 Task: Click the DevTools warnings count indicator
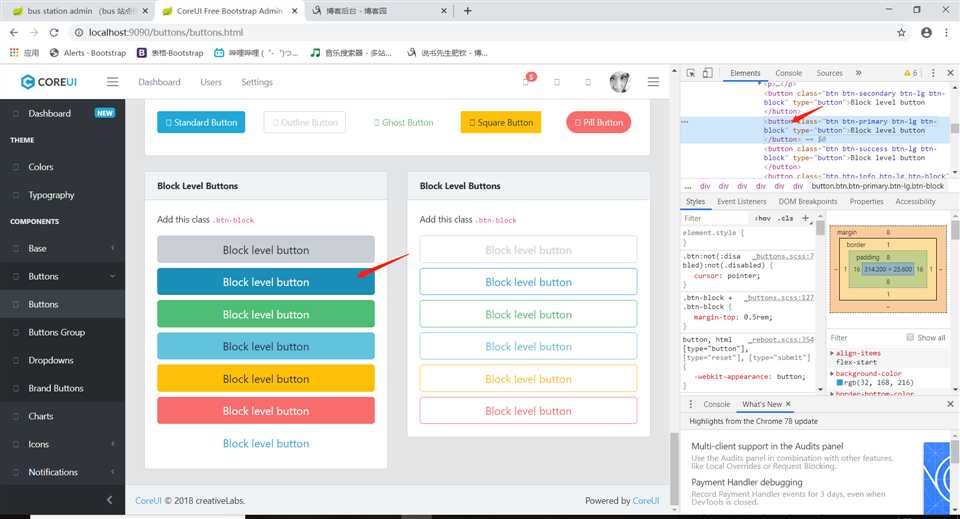[910, 73]
